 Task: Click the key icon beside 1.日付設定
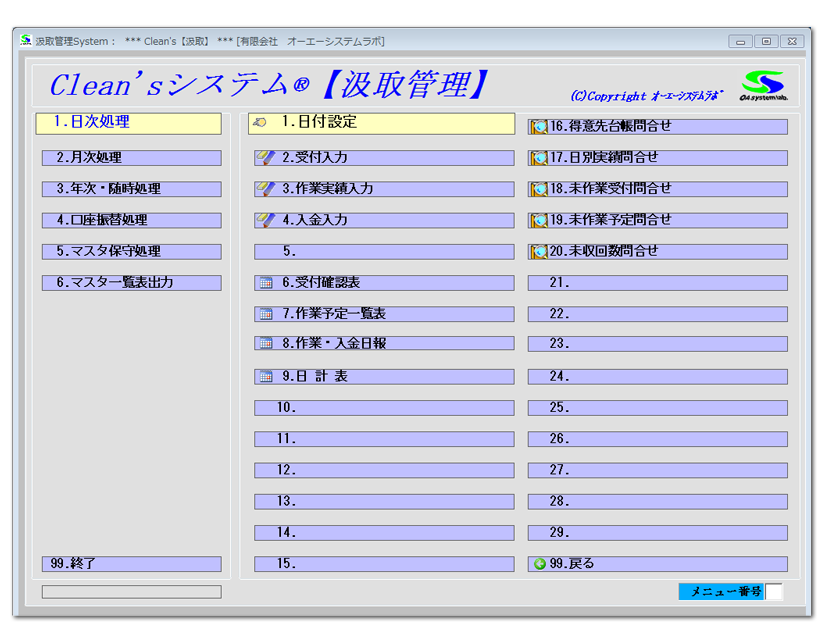(260, 122)
